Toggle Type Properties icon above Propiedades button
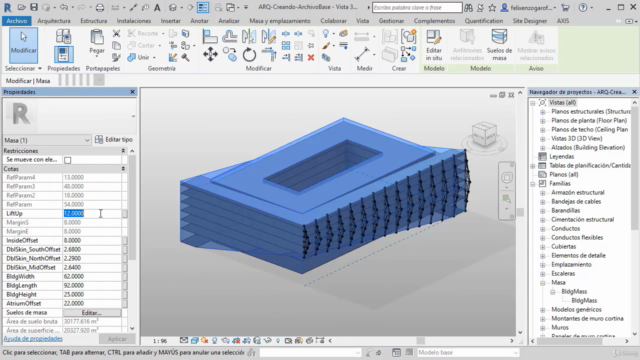This screenshot has width=640, height=360. click(x=64, y=36)
